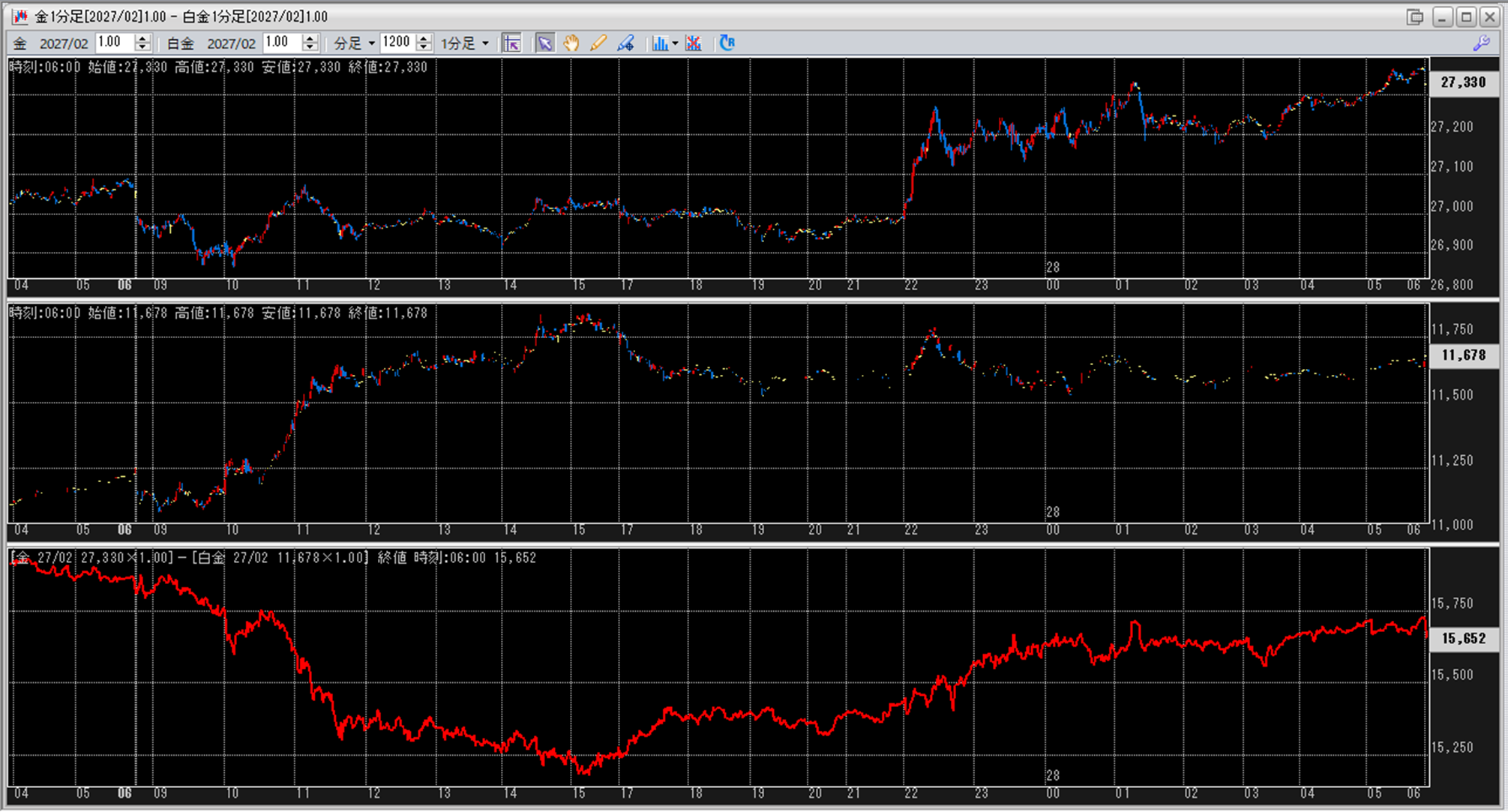
Task: Click the 15,652 spread price marker
Action: click(x=1463, y=639)
